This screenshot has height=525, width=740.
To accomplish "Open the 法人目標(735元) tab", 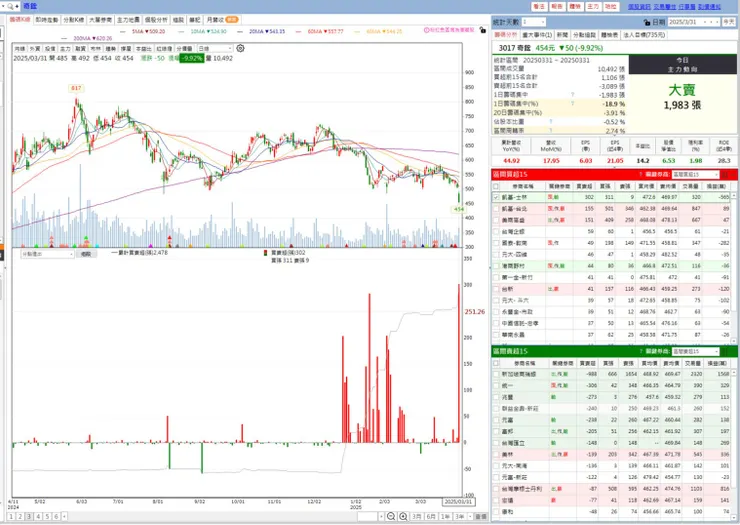I will [644, 35].
